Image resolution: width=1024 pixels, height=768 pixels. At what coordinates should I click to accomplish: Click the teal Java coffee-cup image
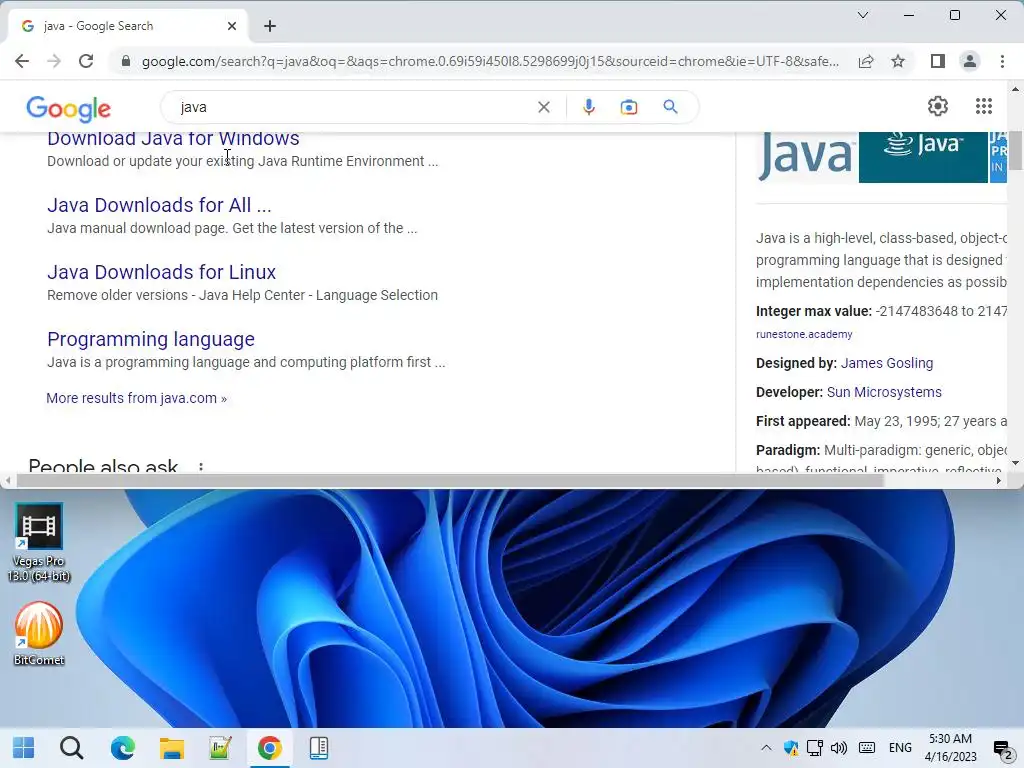923,157
